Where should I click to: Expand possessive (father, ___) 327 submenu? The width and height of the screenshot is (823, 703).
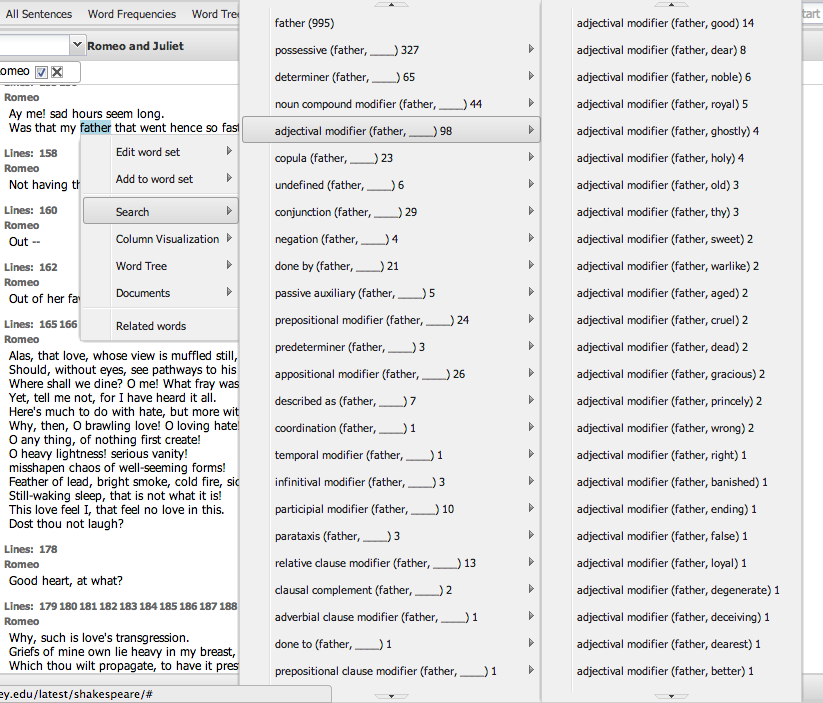coord(391,50)
